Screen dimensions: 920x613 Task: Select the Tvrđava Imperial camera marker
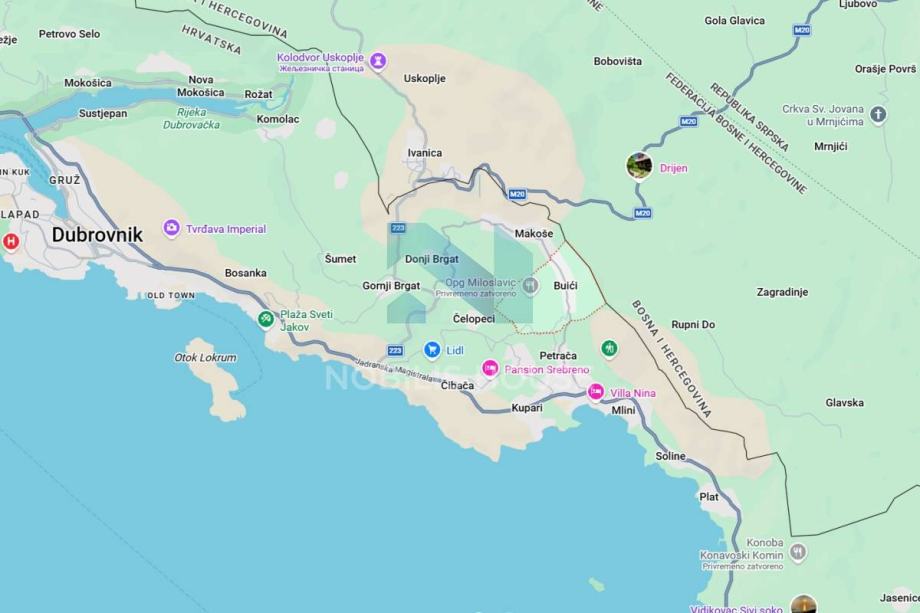(171, 228)
